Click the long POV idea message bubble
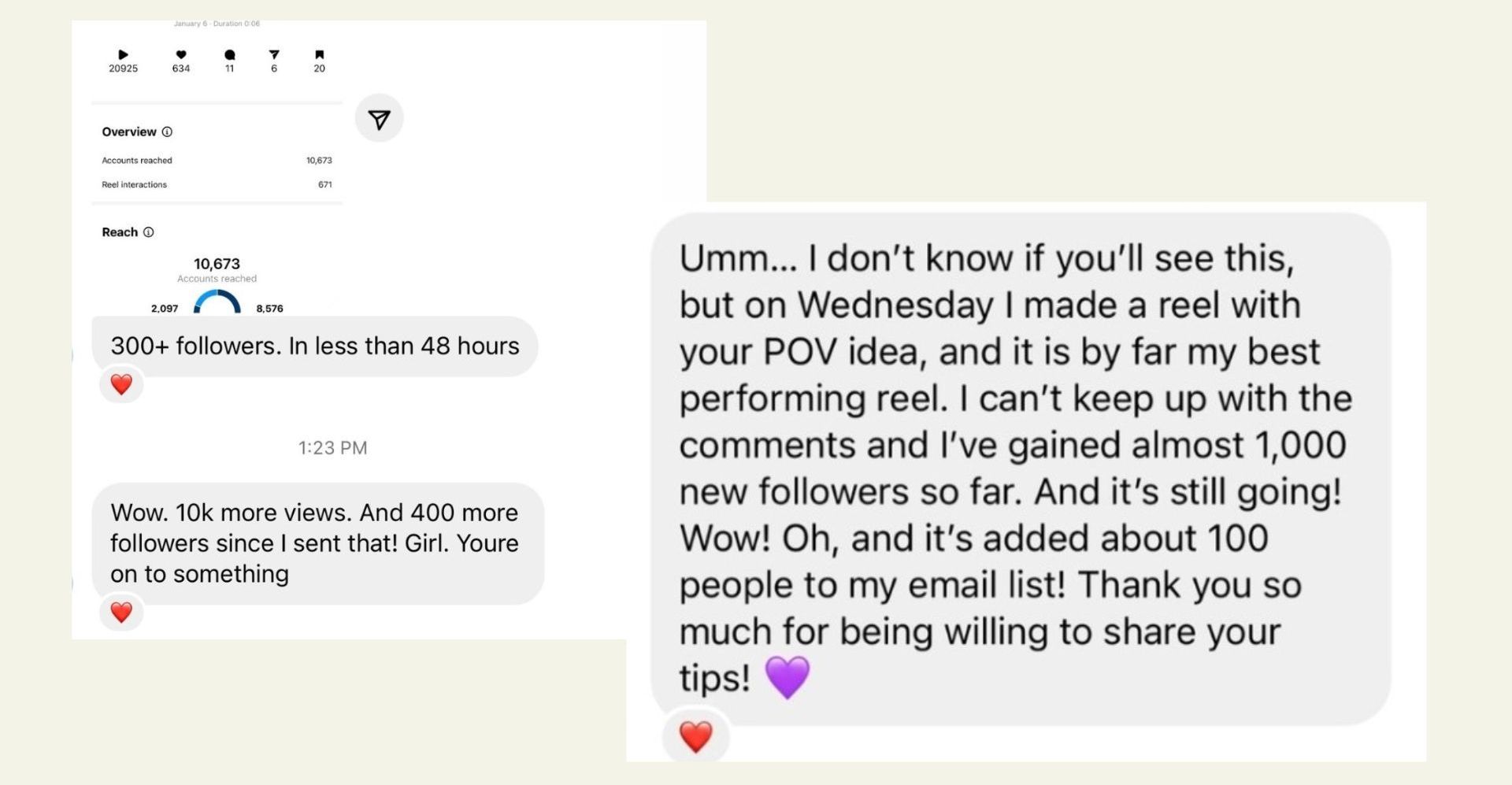Screen dimensions: 1512x785 tap(1020, 468)
